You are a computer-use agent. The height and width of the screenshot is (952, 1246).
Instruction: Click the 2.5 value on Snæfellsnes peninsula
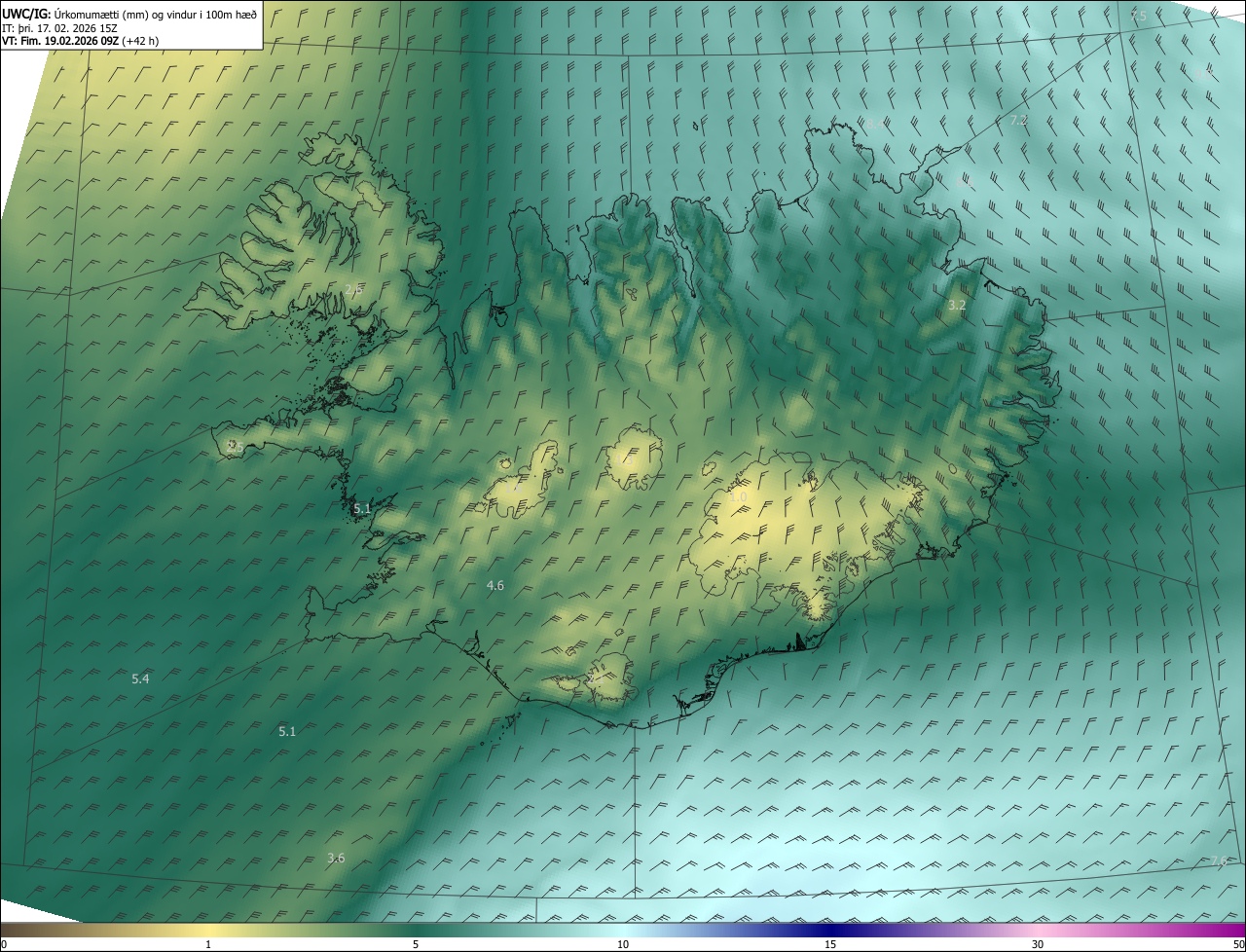click(236, 446)
